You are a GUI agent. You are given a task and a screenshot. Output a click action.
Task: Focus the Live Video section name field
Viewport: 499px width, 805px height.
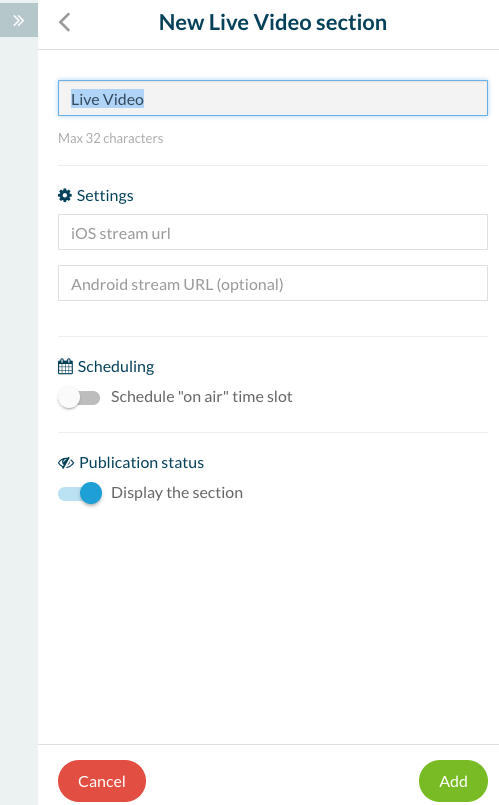click(x=273, y=98)
